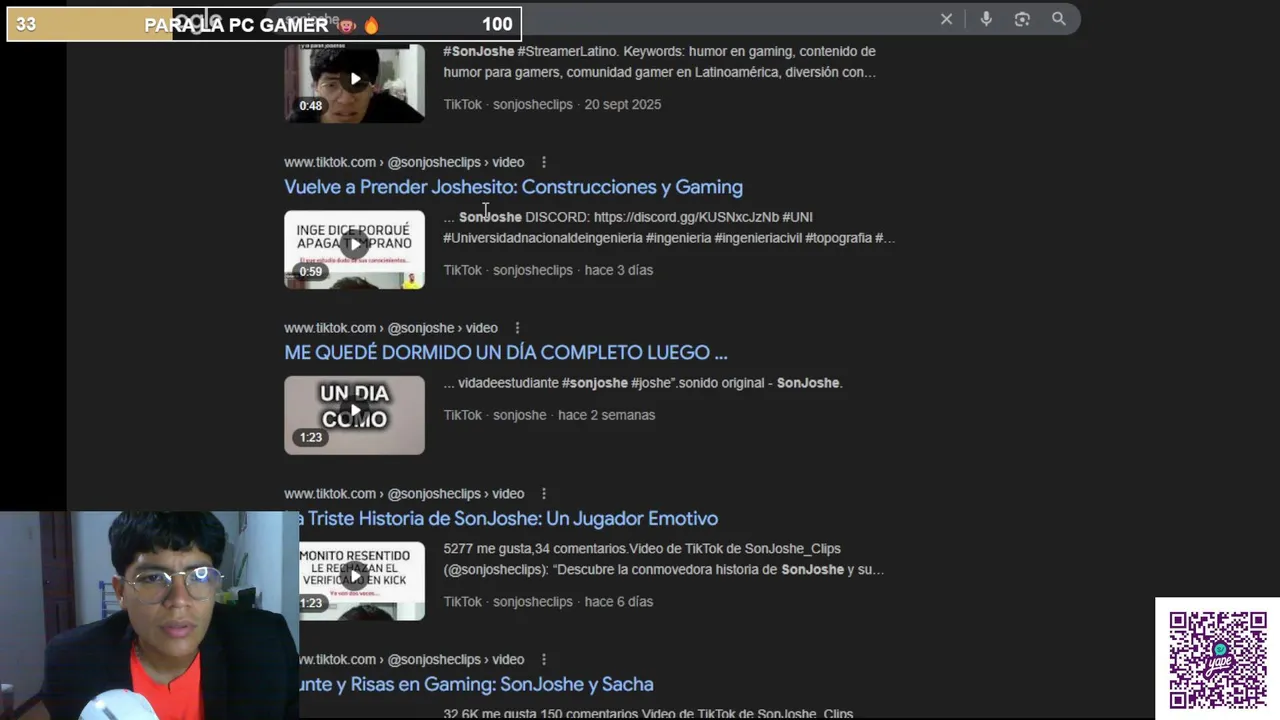Open options menu for Risas en Gaming result
The width and height of the screenshot is (1280, 720).
(x=544, y=660)
